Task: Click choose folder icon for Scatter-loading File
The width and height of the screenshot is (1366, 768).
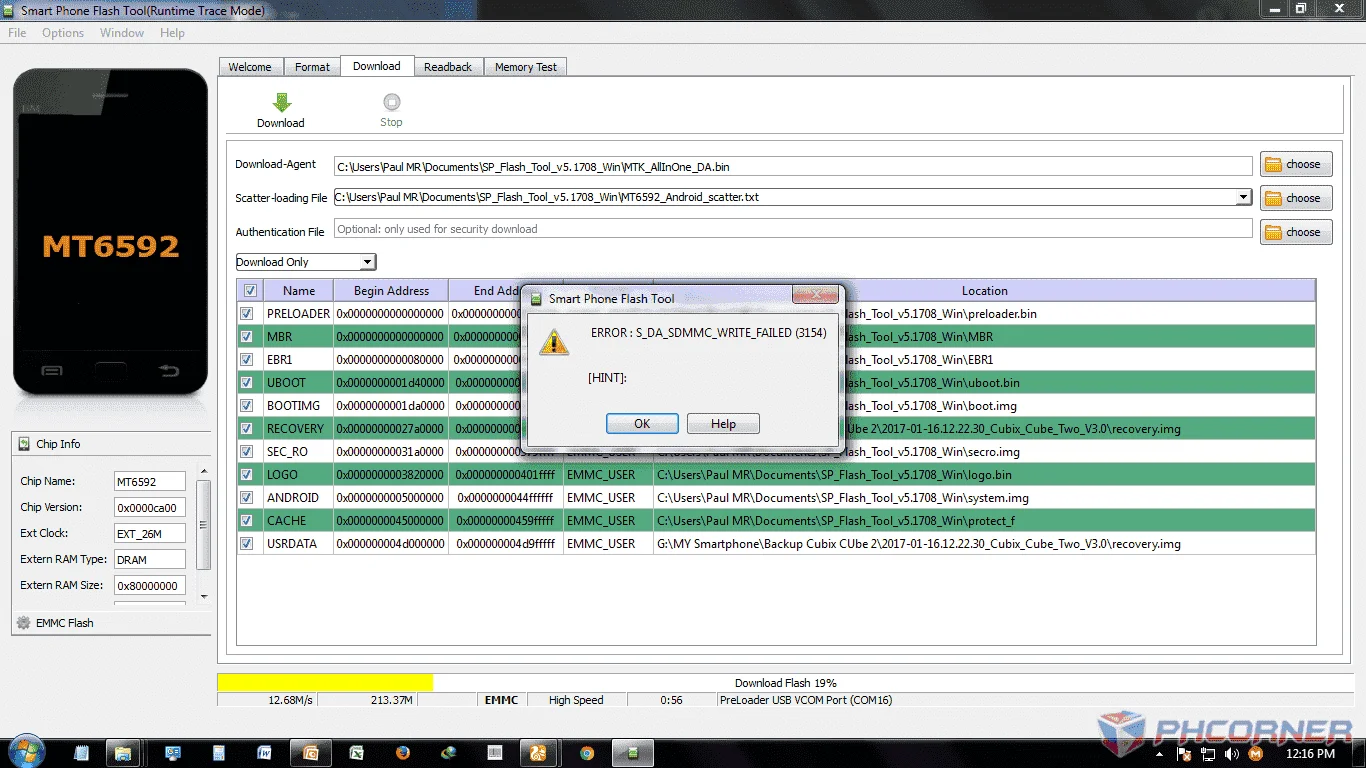Action: [1273, 198]
